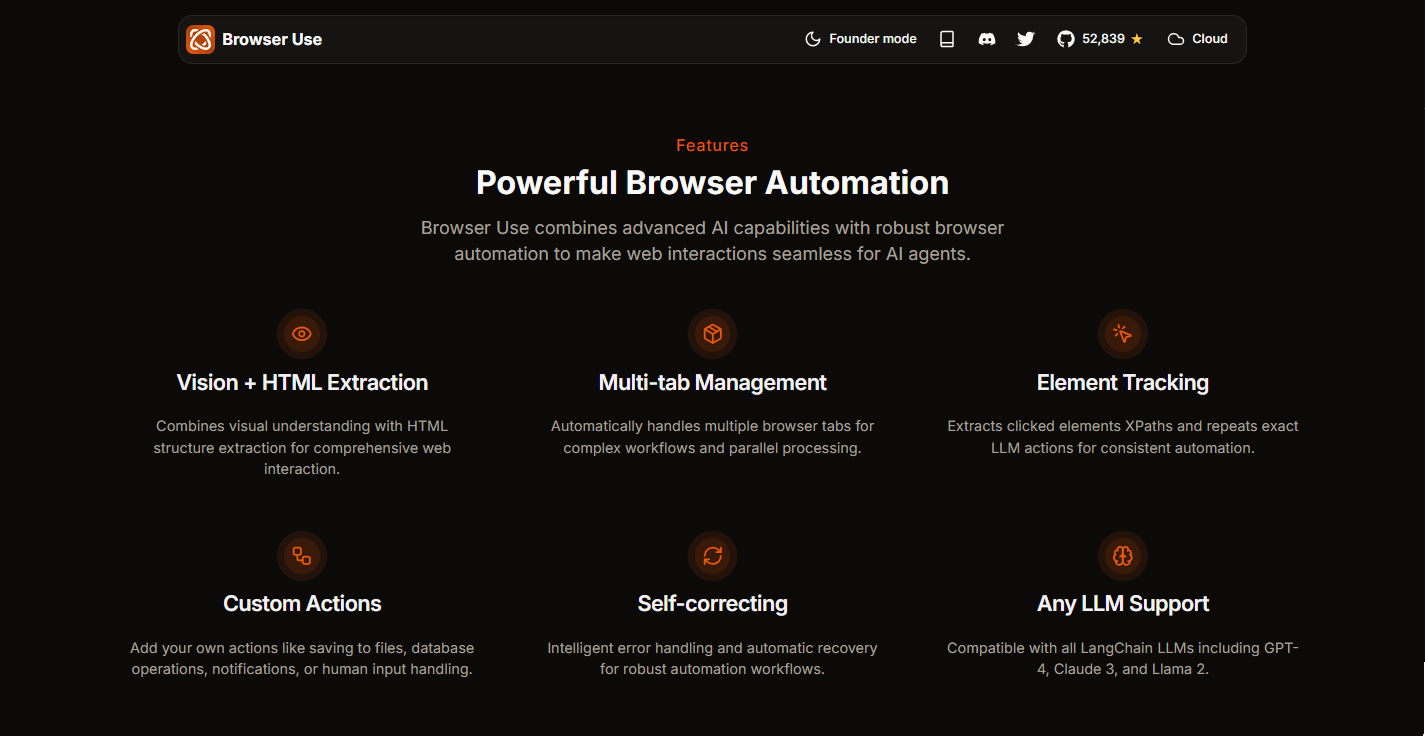Click the box icon above Multi-tab Management
The width and height of the screenshot is (1425, 736).
(713, 334)
